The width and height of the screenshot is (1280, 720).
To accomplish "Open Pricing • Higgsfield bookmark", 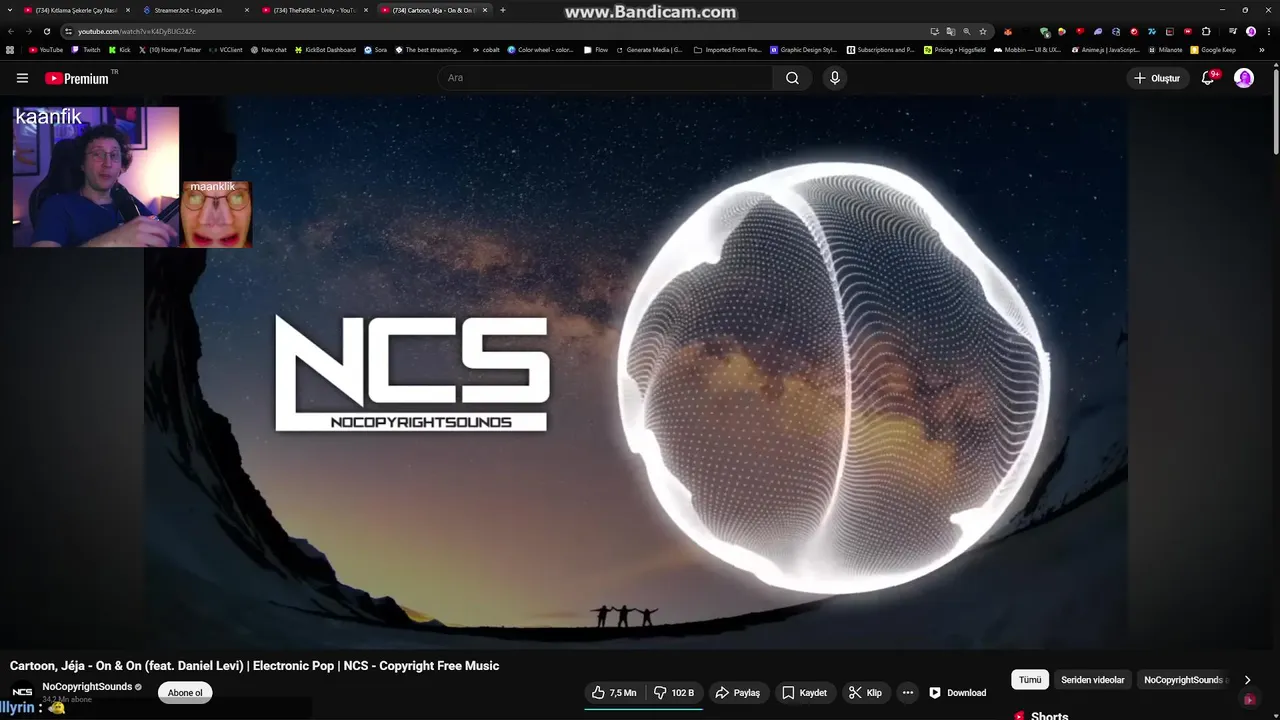I will [955, 50].
